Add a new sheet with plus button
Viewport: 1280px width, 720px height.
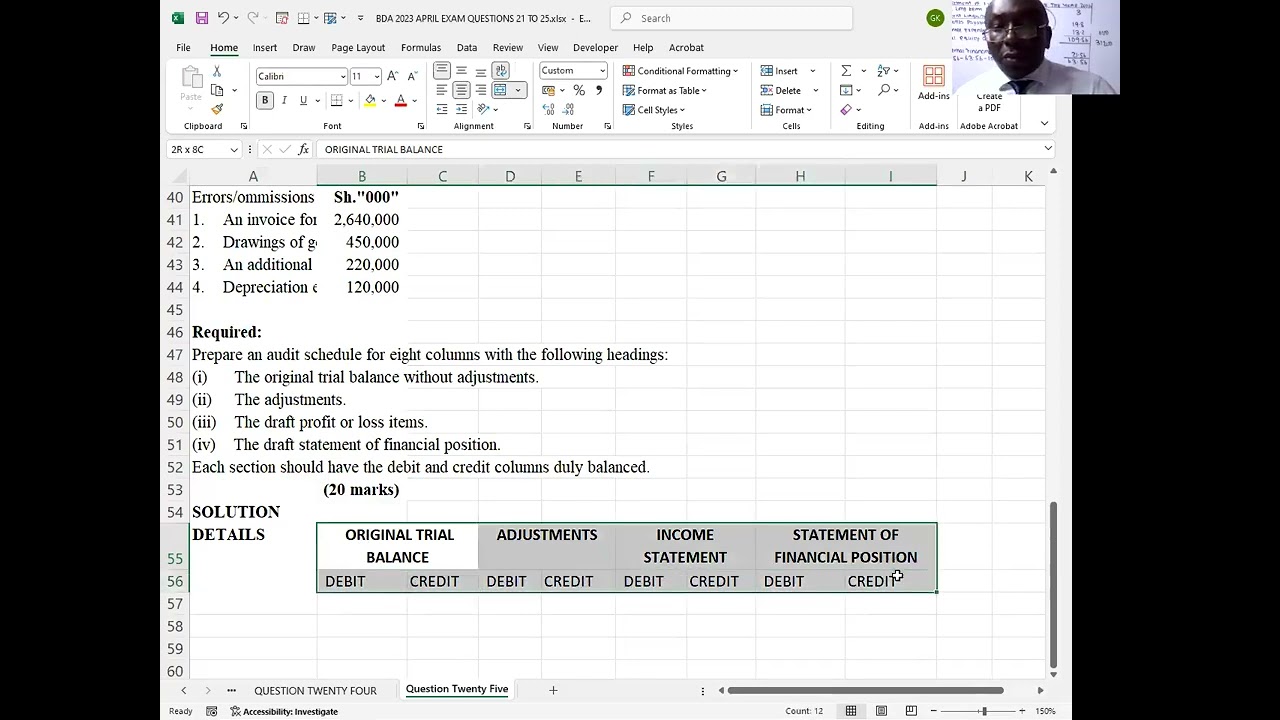coord(553,690)
